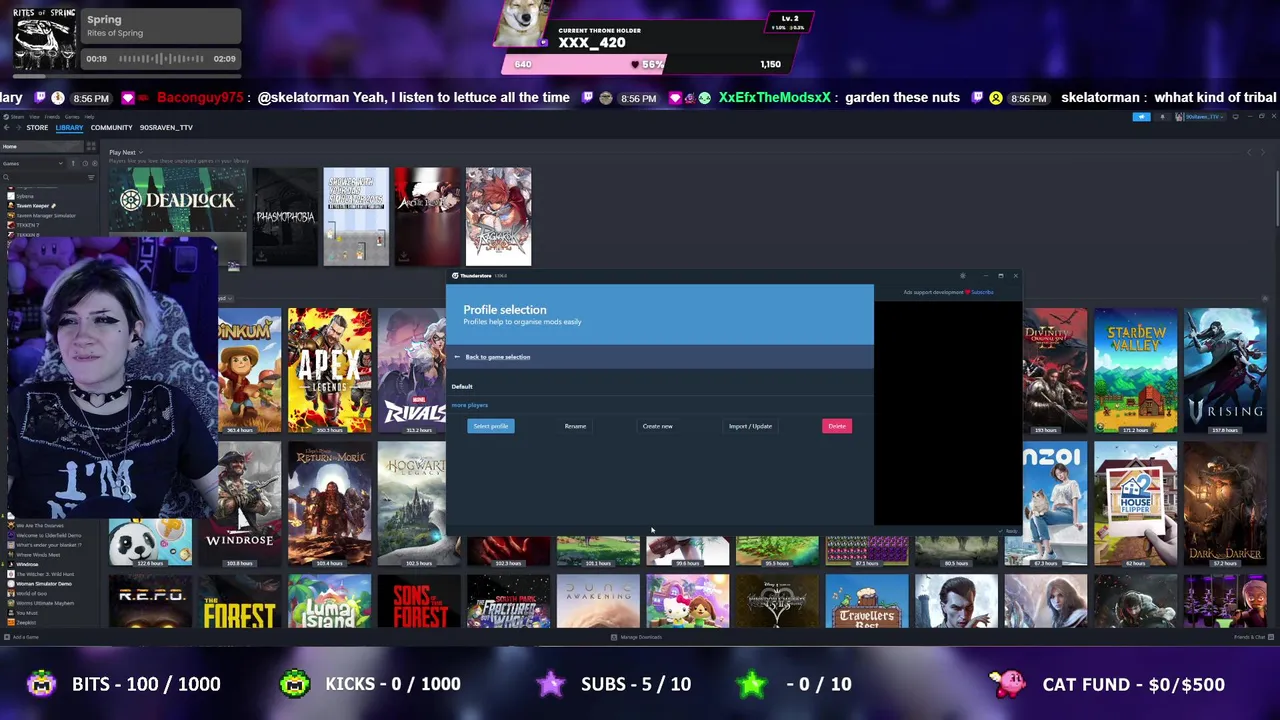
Task: Open Thunderstore settings gear icon
Action: [963, 276]
